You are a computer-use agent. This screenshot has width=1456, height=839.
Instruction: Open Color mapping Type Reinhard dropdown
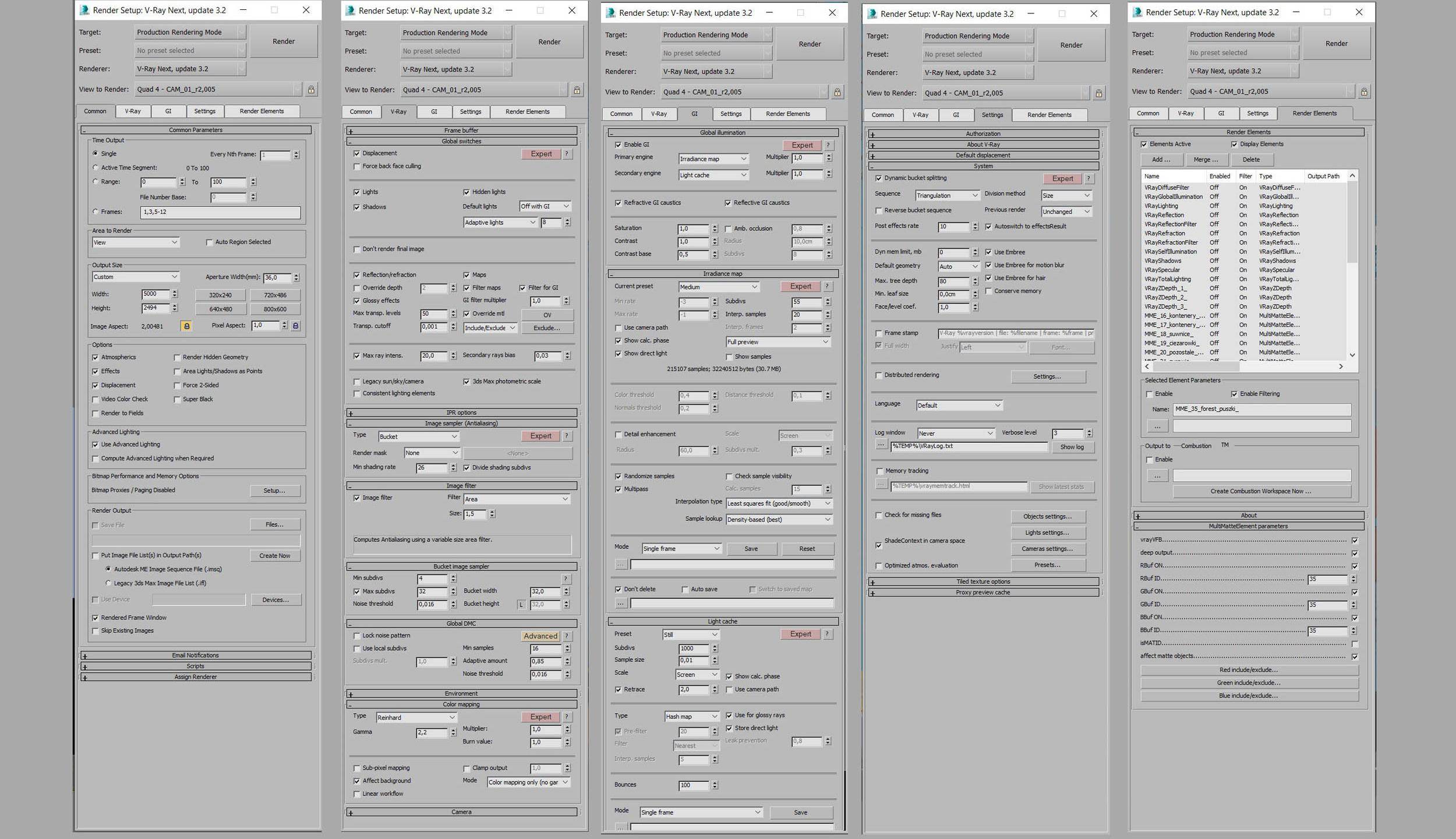(x=416, y=718)
